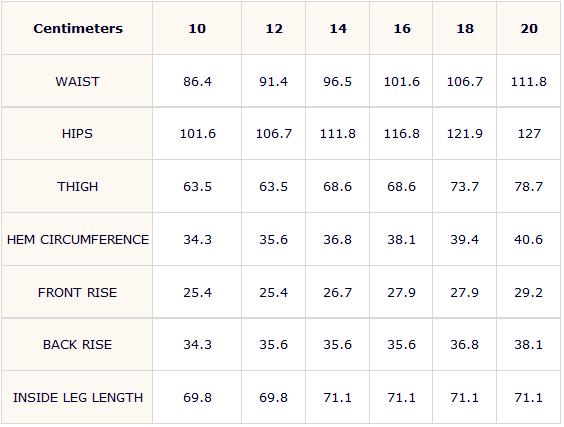Click the hips value 127

click(529, 134)
